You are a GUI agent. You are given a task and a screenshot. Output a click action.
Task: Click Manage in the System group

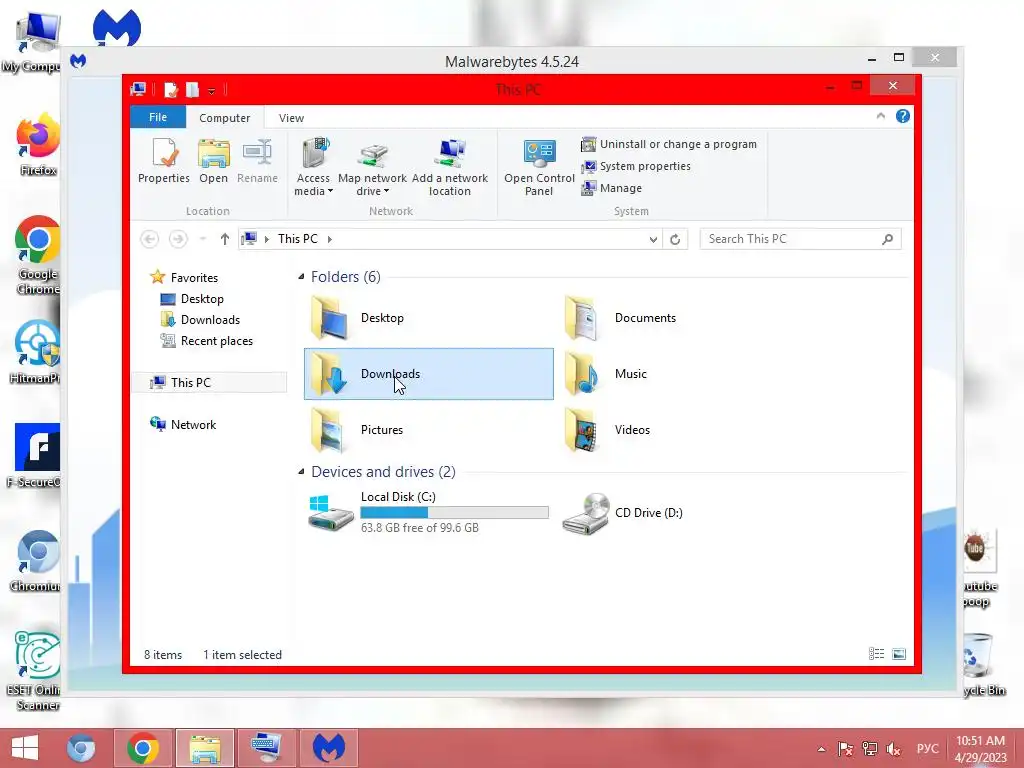point(612,188)
